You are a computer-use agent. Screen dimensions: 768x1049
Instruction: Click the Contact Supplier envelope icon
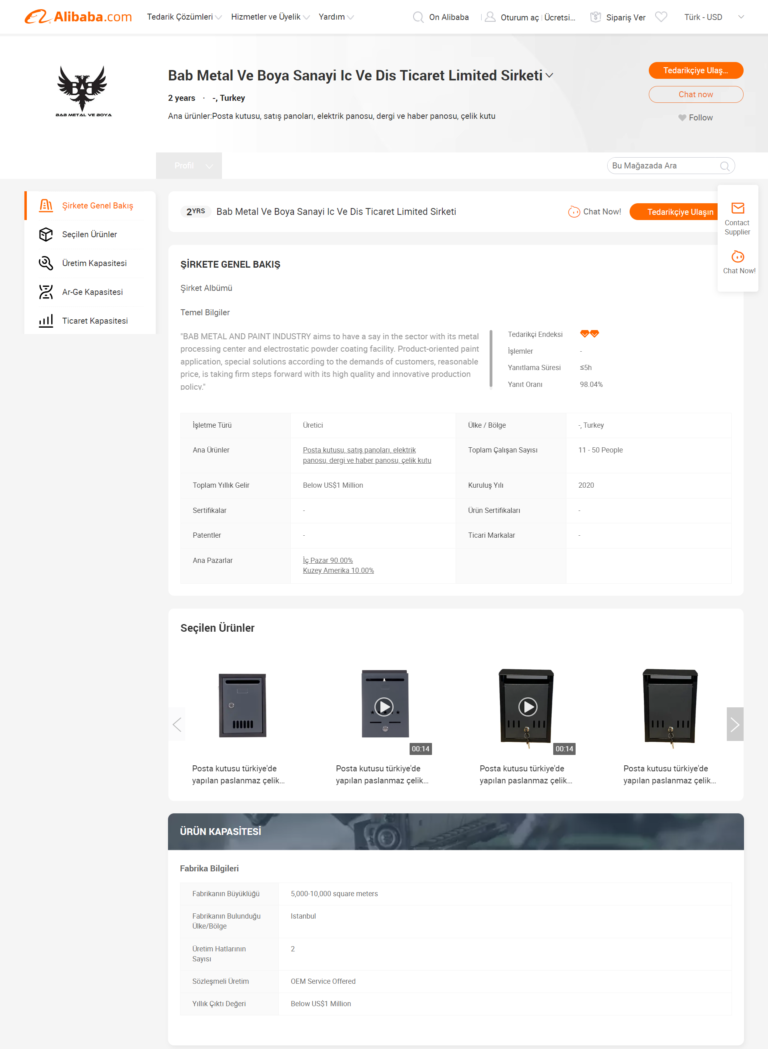737,208
